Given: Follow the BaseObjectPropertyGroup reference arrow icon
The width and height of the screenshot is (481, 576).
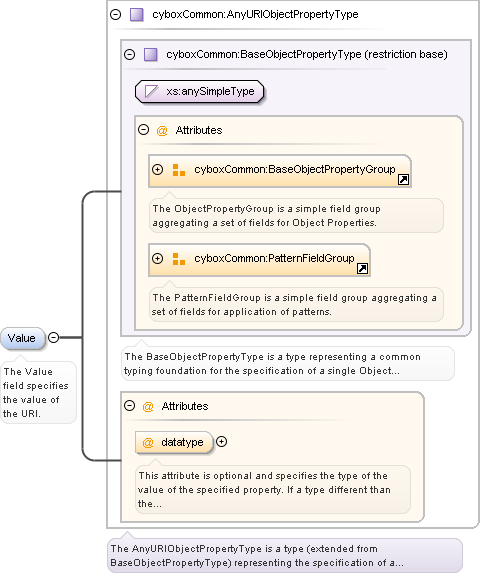Looking at the screenshot, I should 403,180.
